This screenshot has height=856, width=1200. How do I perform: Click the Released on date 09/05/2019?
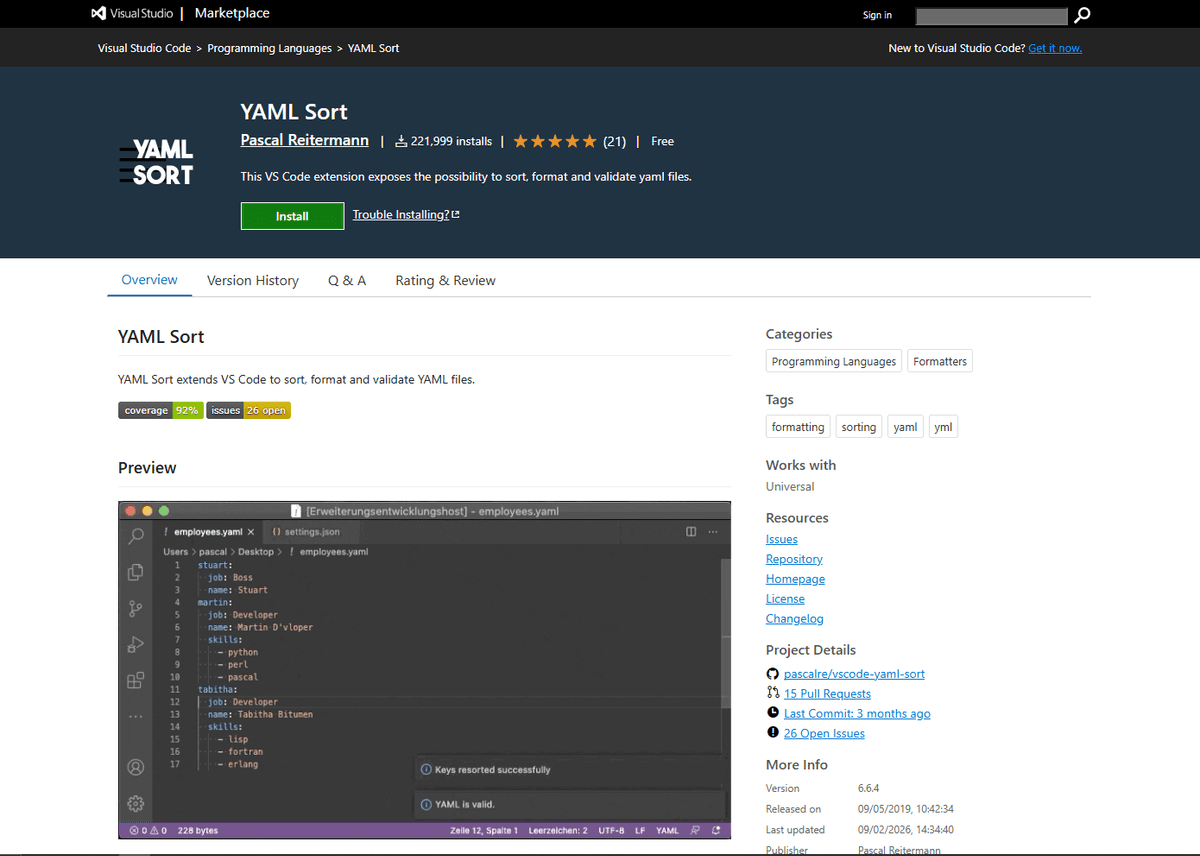(x=906, y=809)
